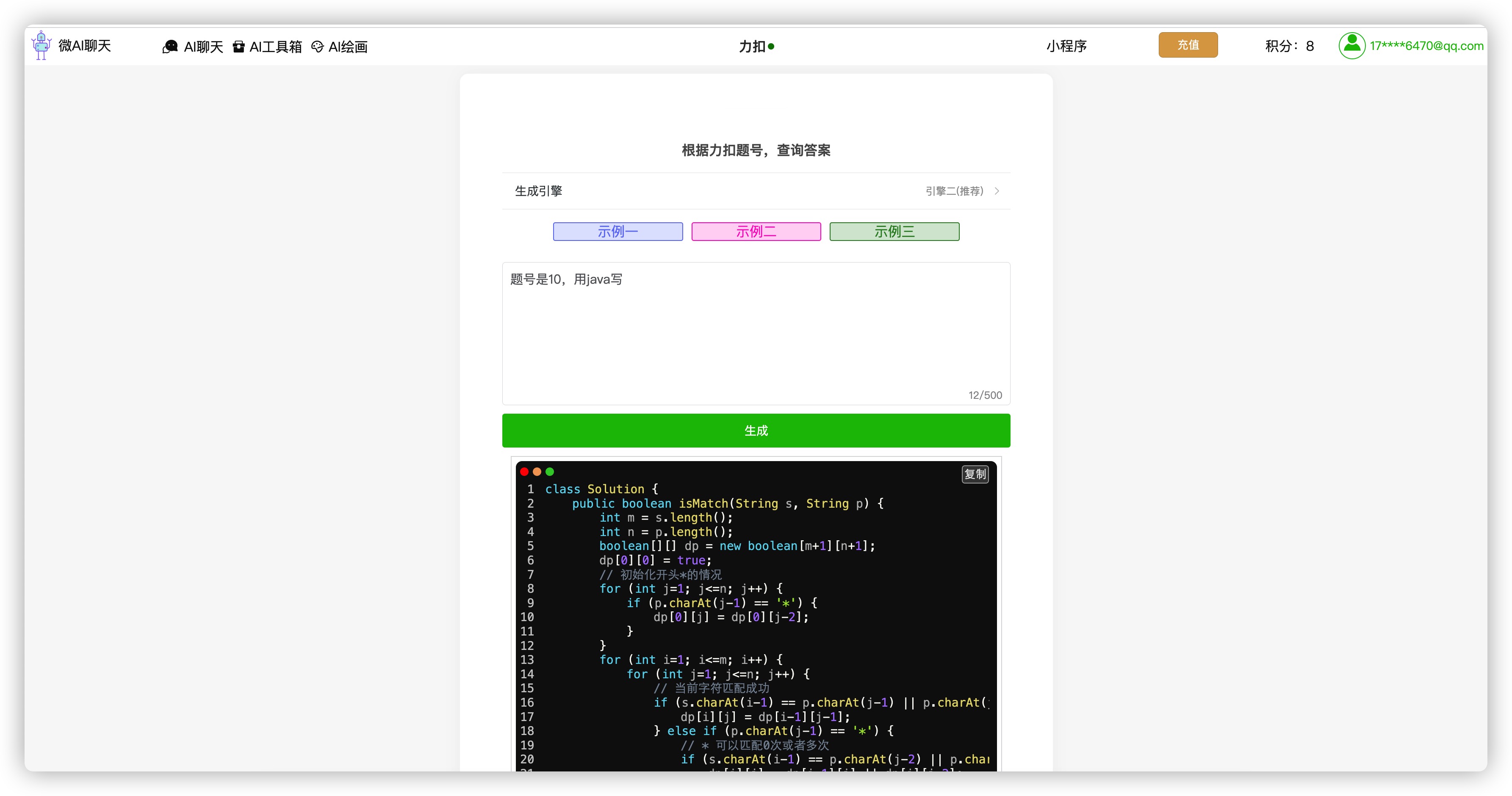Image resolution: width=1512 pixels, height=796 pixels.
Task: Click the 充值 recharge button
Action: pos(1188,44)
